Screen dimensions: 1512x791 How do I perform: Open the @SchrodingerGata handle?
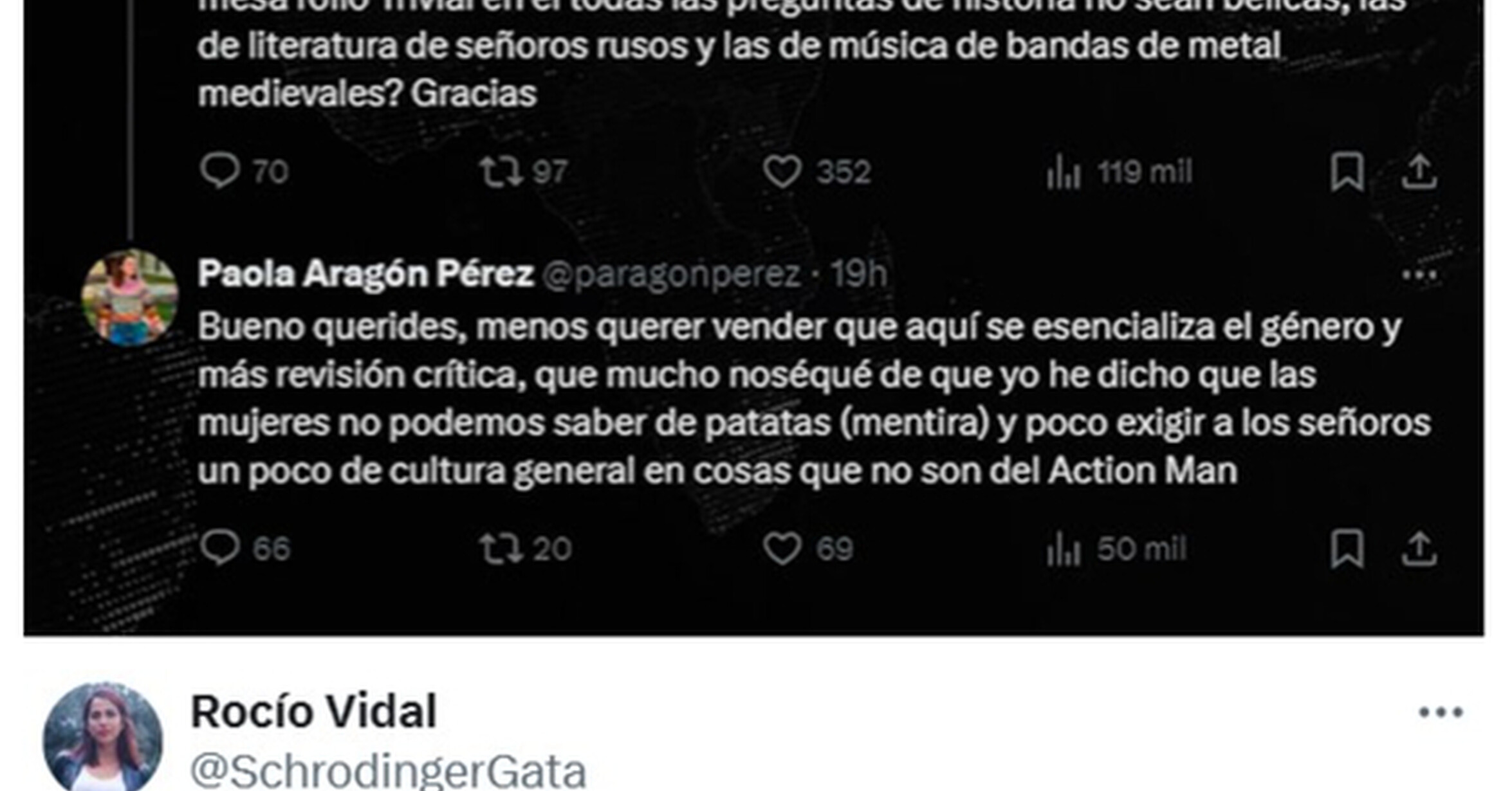point(389,770)
